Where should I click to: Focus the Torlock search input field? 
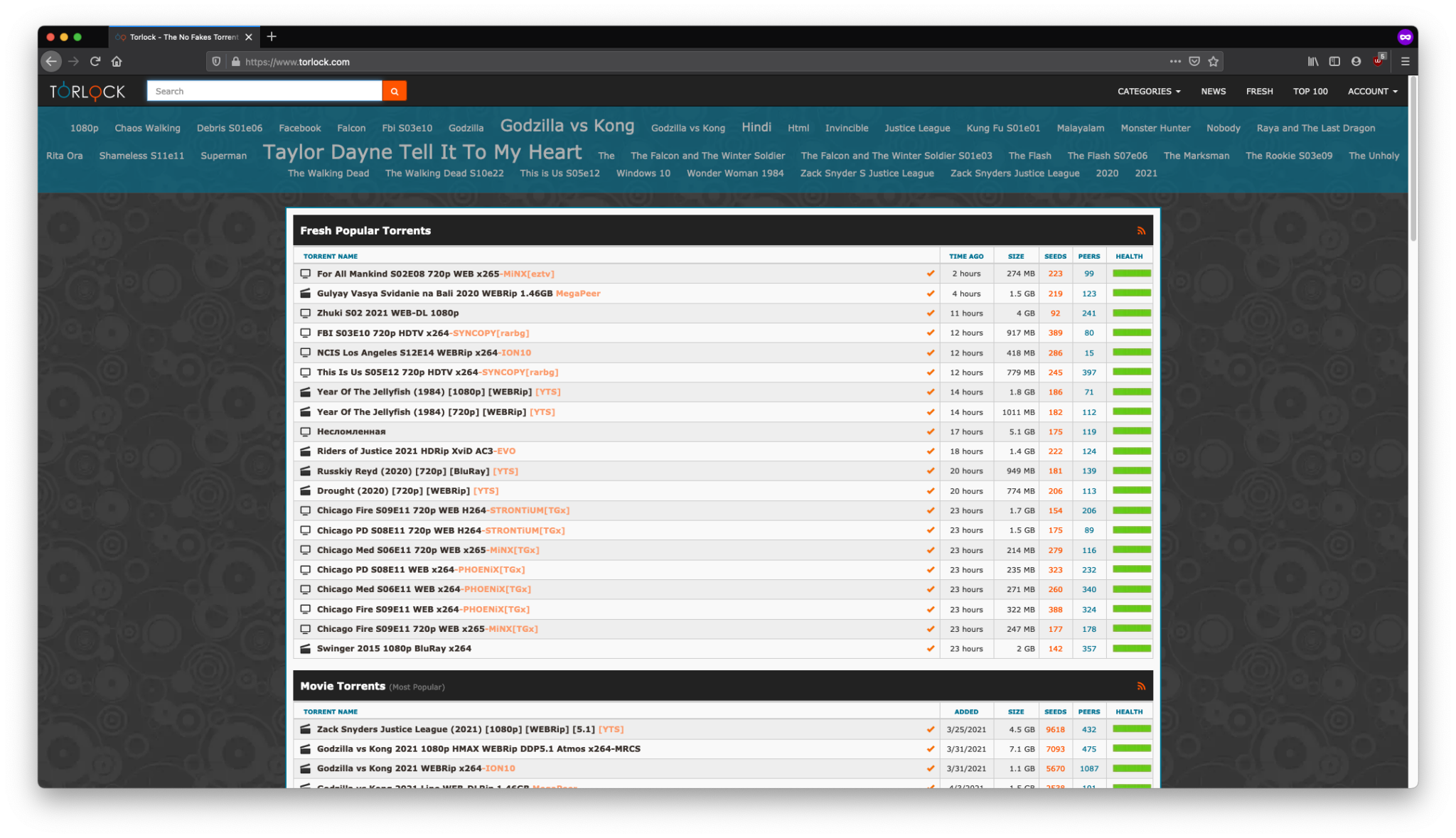tap(264, 91)
